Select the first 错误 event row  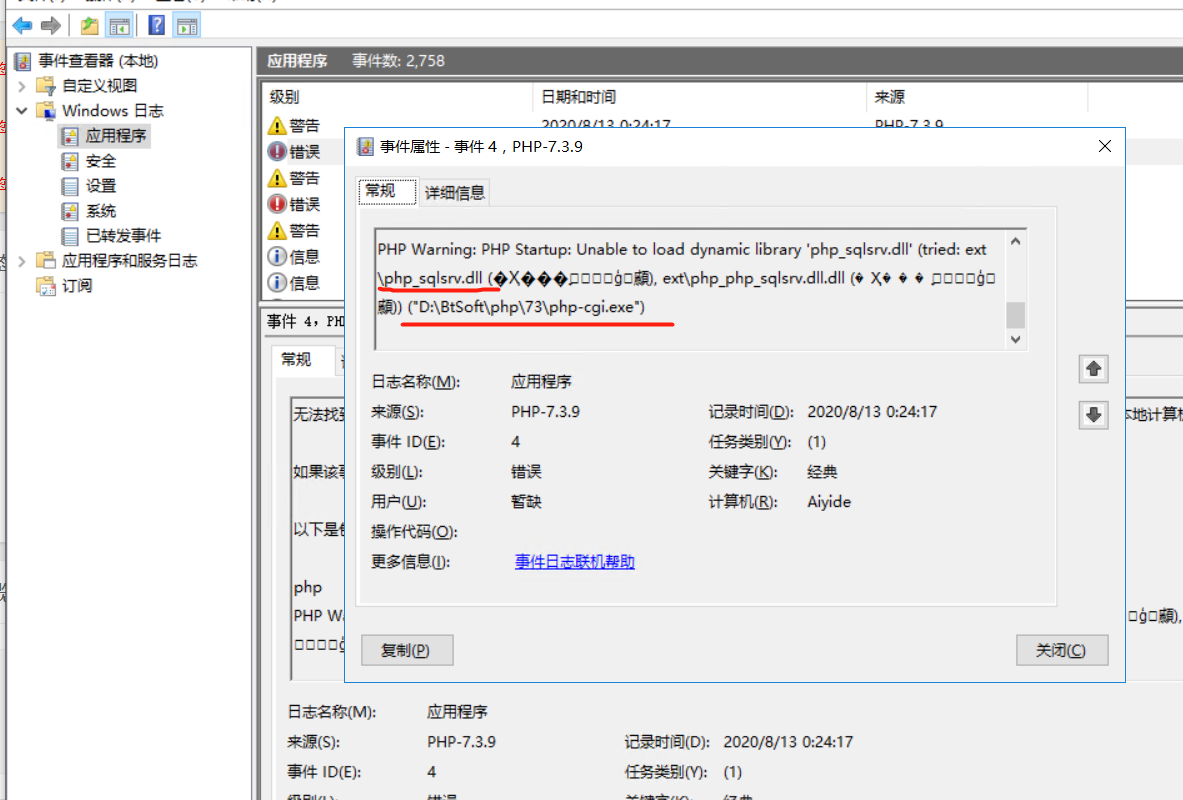pyautogui.click(x=304, y=152)
